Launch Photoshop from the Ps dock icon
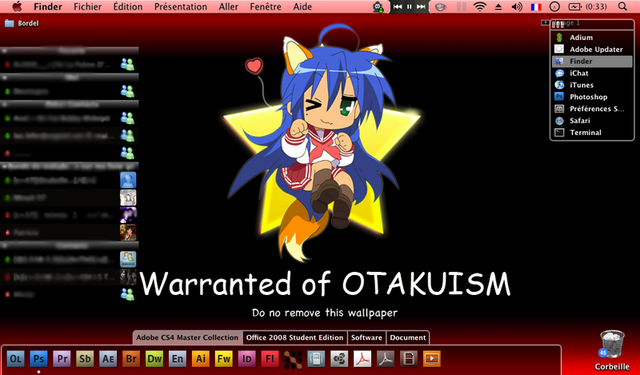Viewport: 640px width, 375px height. tap(38, 359)
